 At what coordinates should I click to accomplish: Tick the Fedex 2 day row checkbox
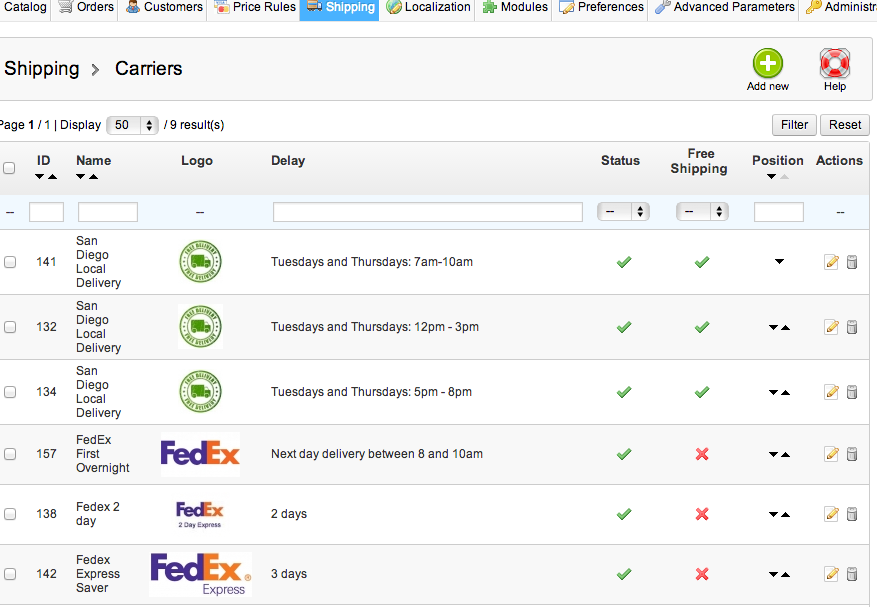pyautogui.click(x=10, y=514)
